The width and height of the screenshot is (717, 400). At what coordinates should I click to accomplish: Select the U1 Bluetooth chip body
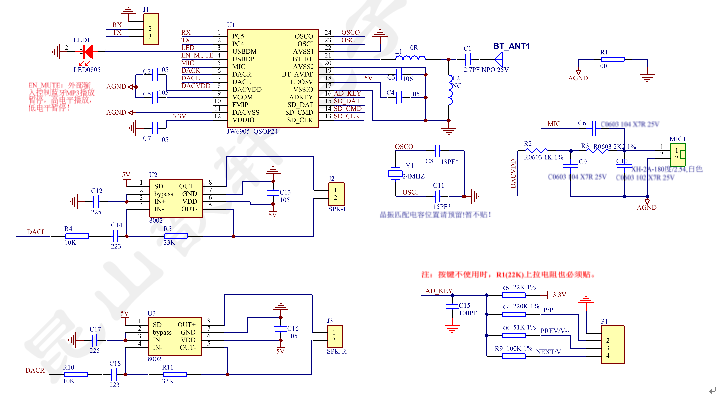pyautogui.click(x=265, y=75)
